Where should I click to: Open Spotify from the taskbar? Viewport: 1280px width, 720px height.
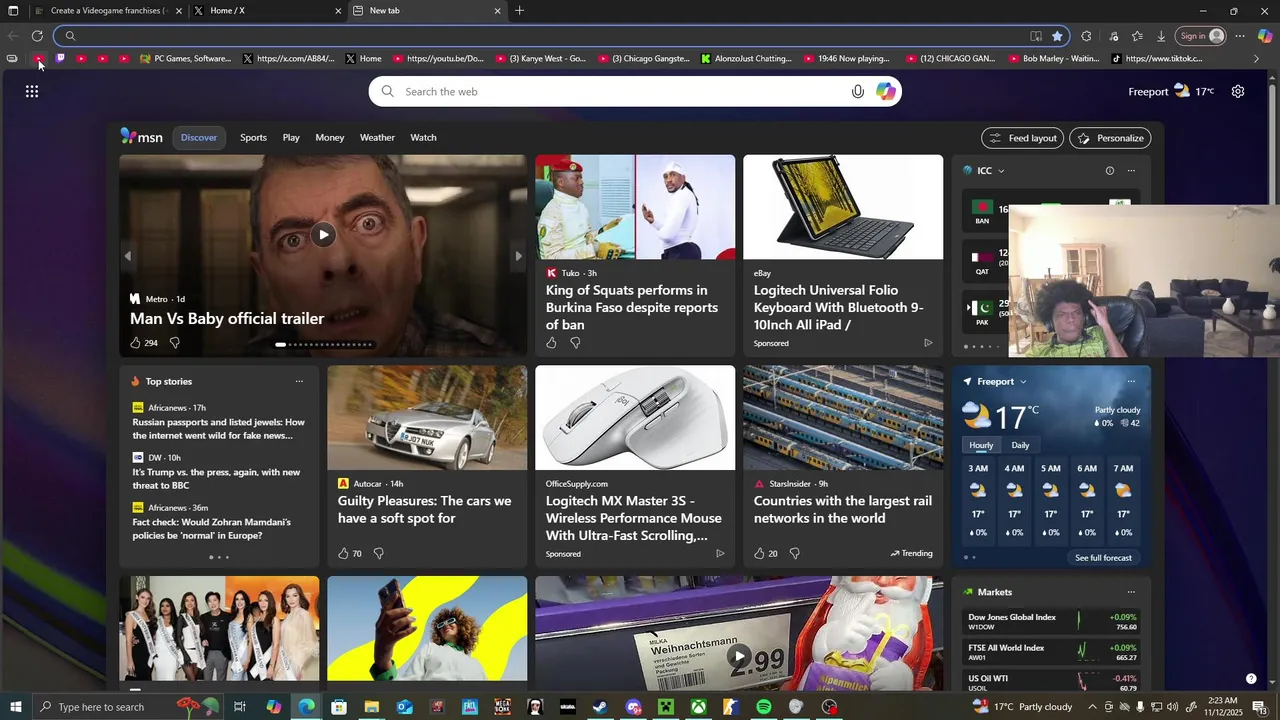tap(764, 707)
